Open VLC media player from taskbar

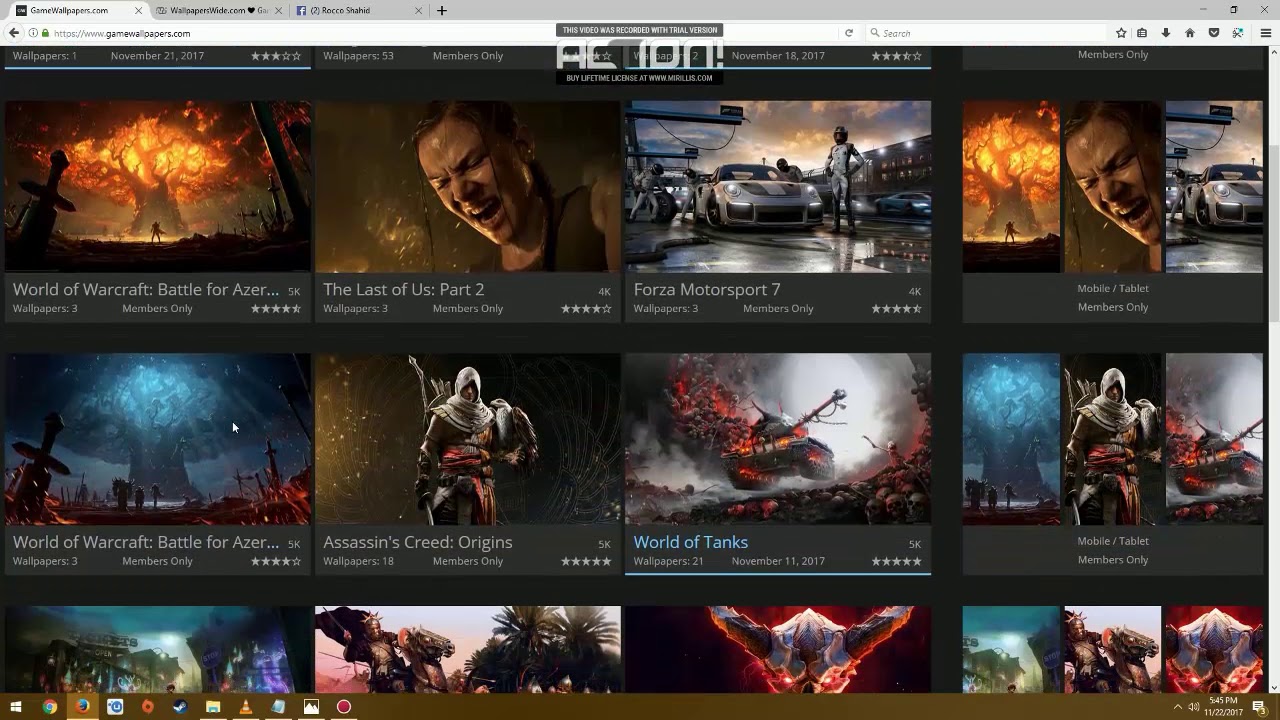click(246, 707)
